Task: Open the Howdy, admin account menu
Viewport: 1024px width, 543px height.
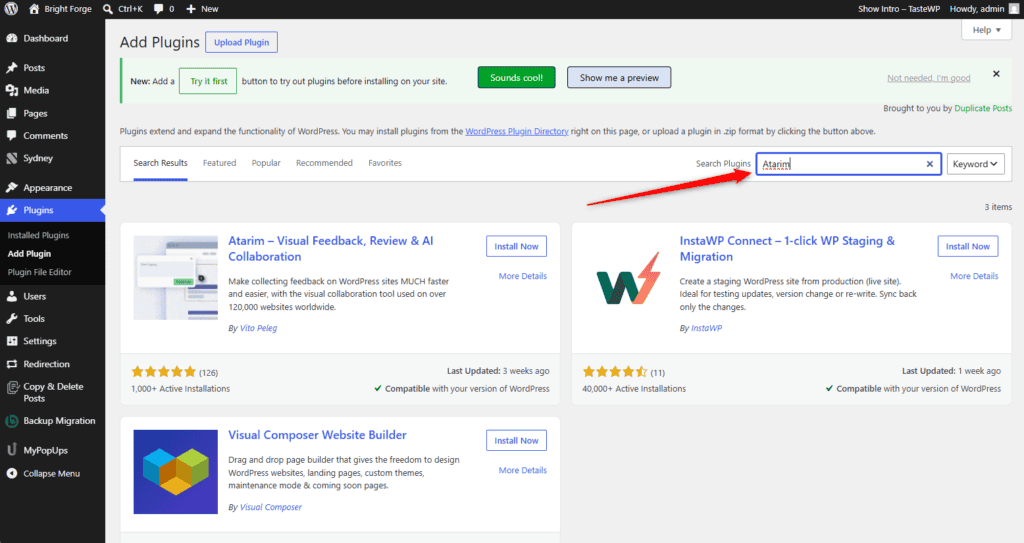Action: point(984,9)
